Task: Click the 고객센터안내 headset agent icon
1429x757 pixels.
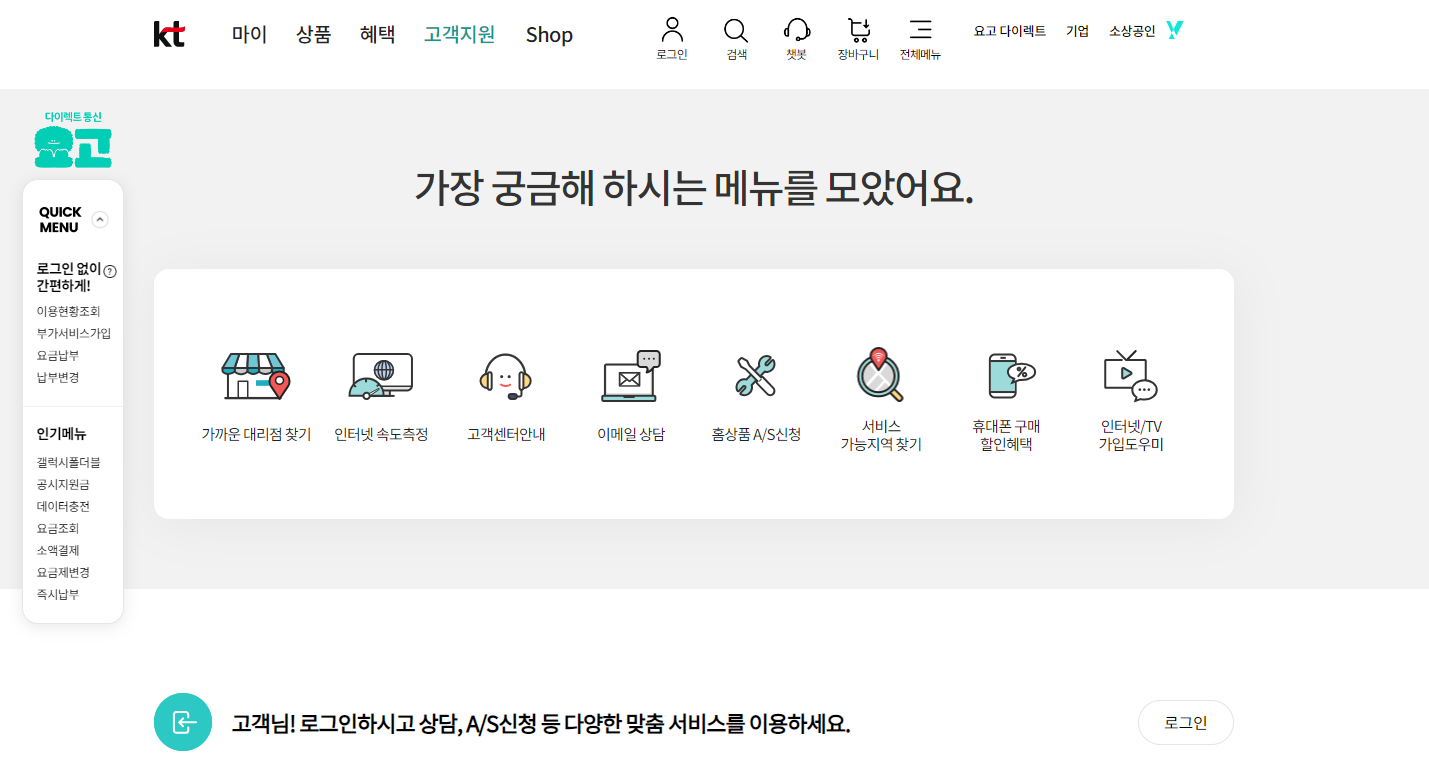Action: [x=506, y=376]
